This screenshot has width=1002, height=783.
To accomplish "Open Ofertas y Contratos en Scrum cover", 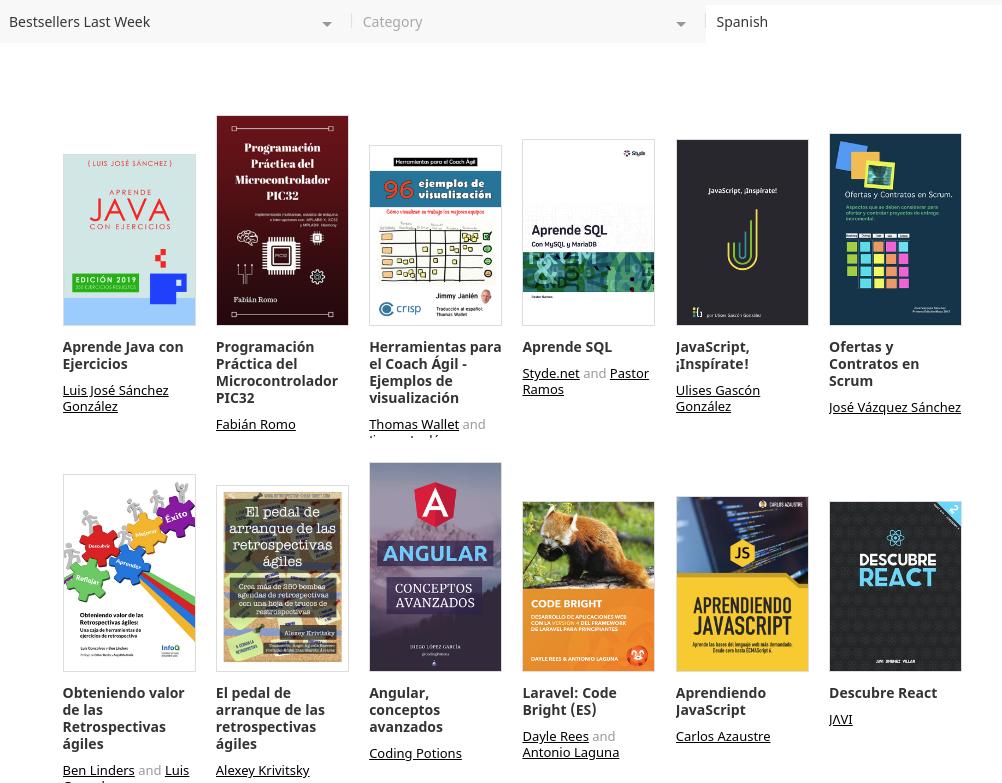I will pyautogui.click(x=895, y=229).
